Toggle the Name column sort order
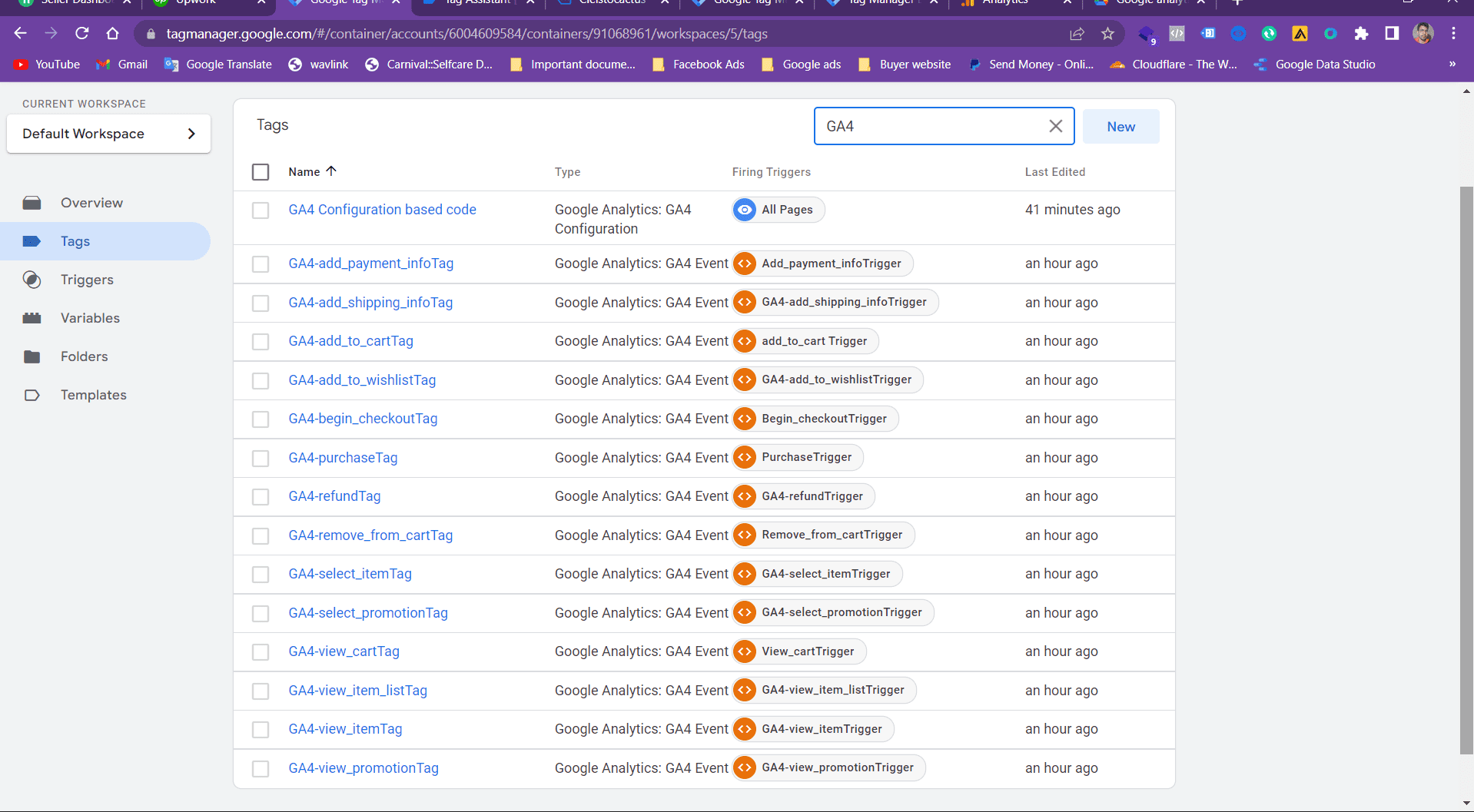 tap(331, 171)
